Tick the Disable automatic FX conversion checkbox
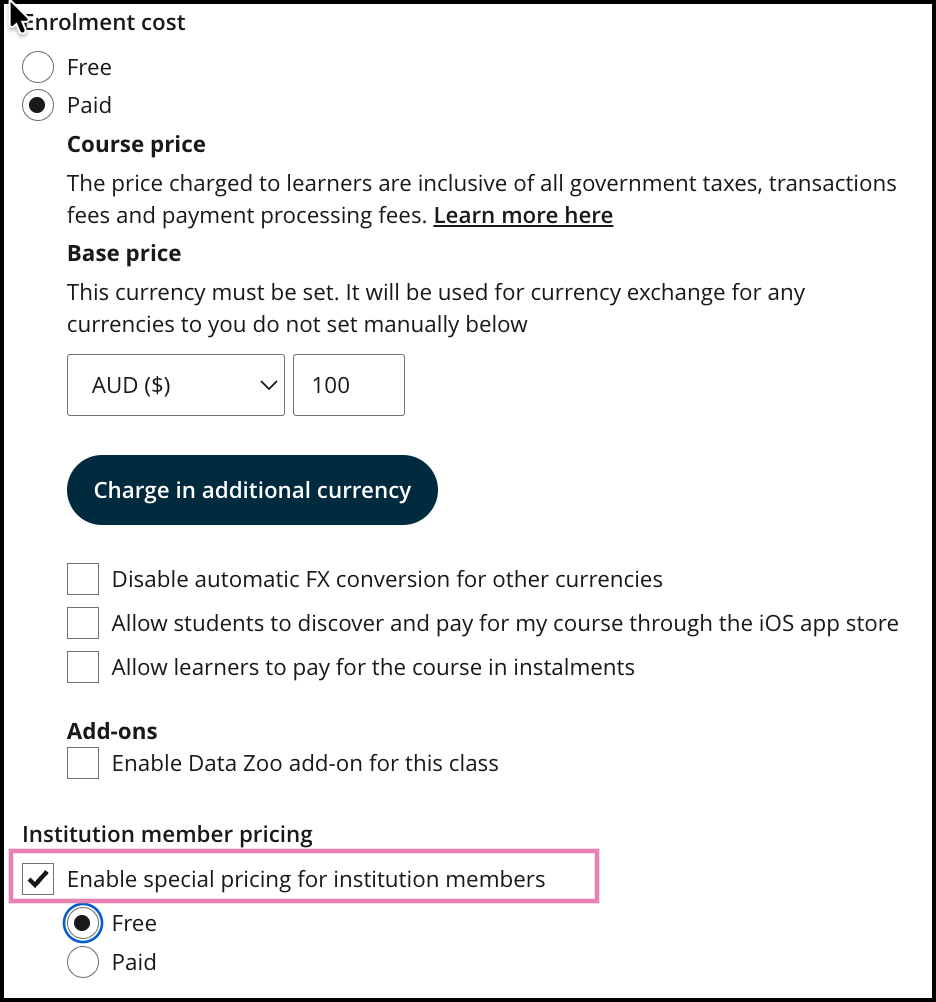Screen dimensions: 936x1002 [x=83, y=579]
